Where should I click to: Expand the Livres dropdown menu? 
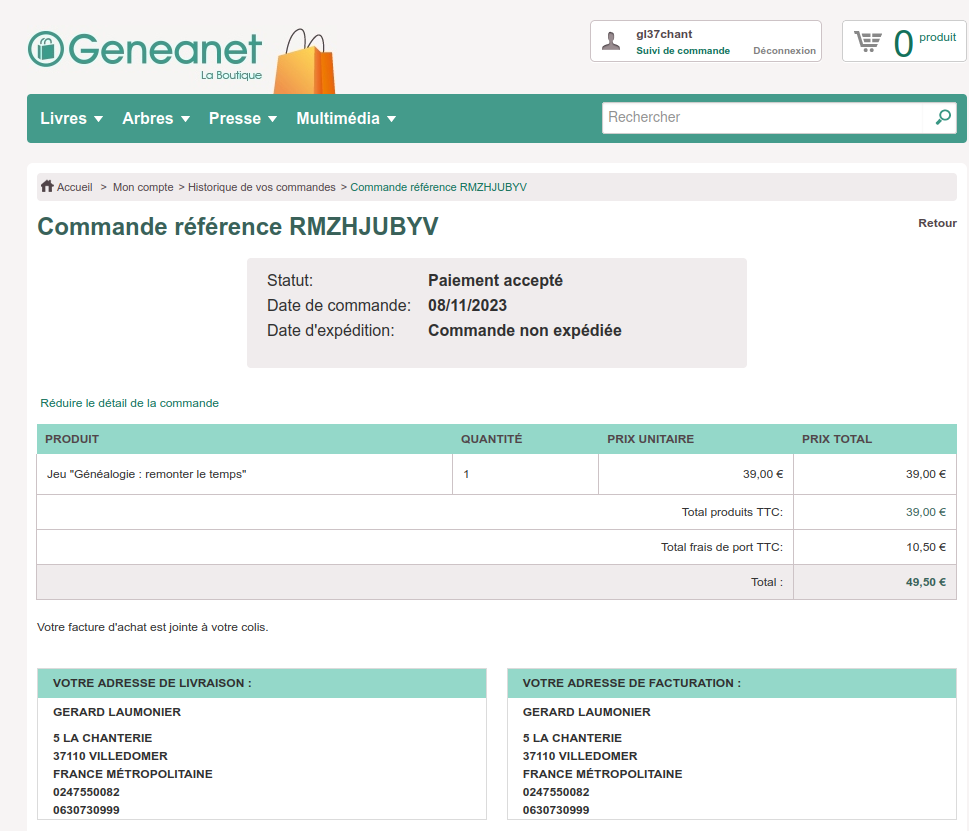(71, 119)
